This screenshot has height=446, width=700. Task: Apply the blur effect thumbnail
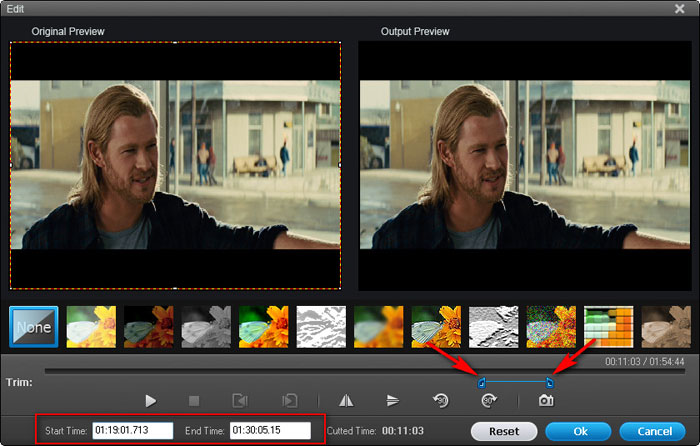point(379,327)
